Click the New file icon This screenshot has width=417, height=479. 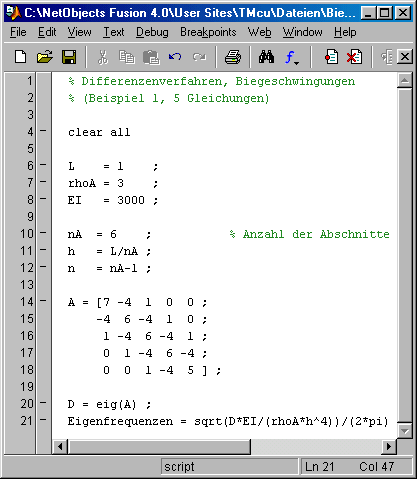(21, 57)
